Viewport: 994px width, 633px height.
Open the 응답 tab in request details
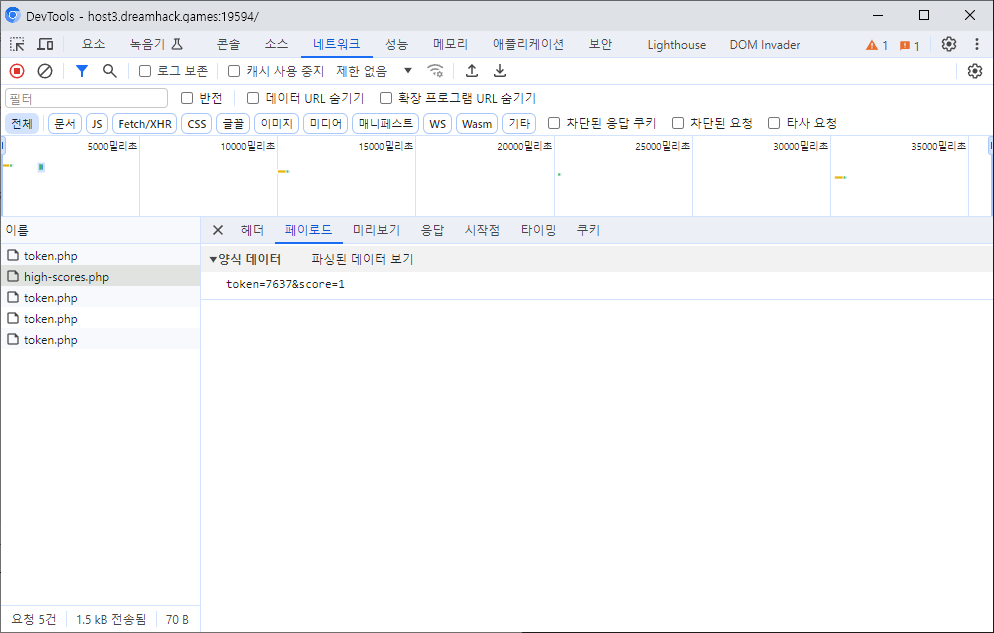(x=432, y=230)
